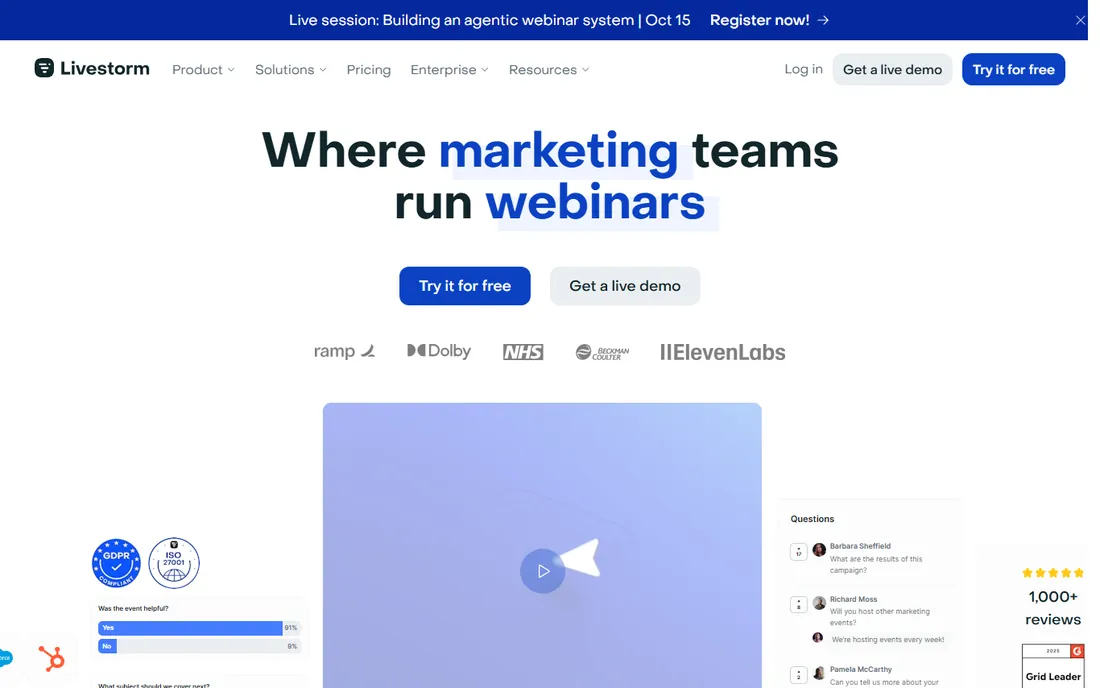
Task: Open the Pricing page
Action: click(x=368, y=69)
